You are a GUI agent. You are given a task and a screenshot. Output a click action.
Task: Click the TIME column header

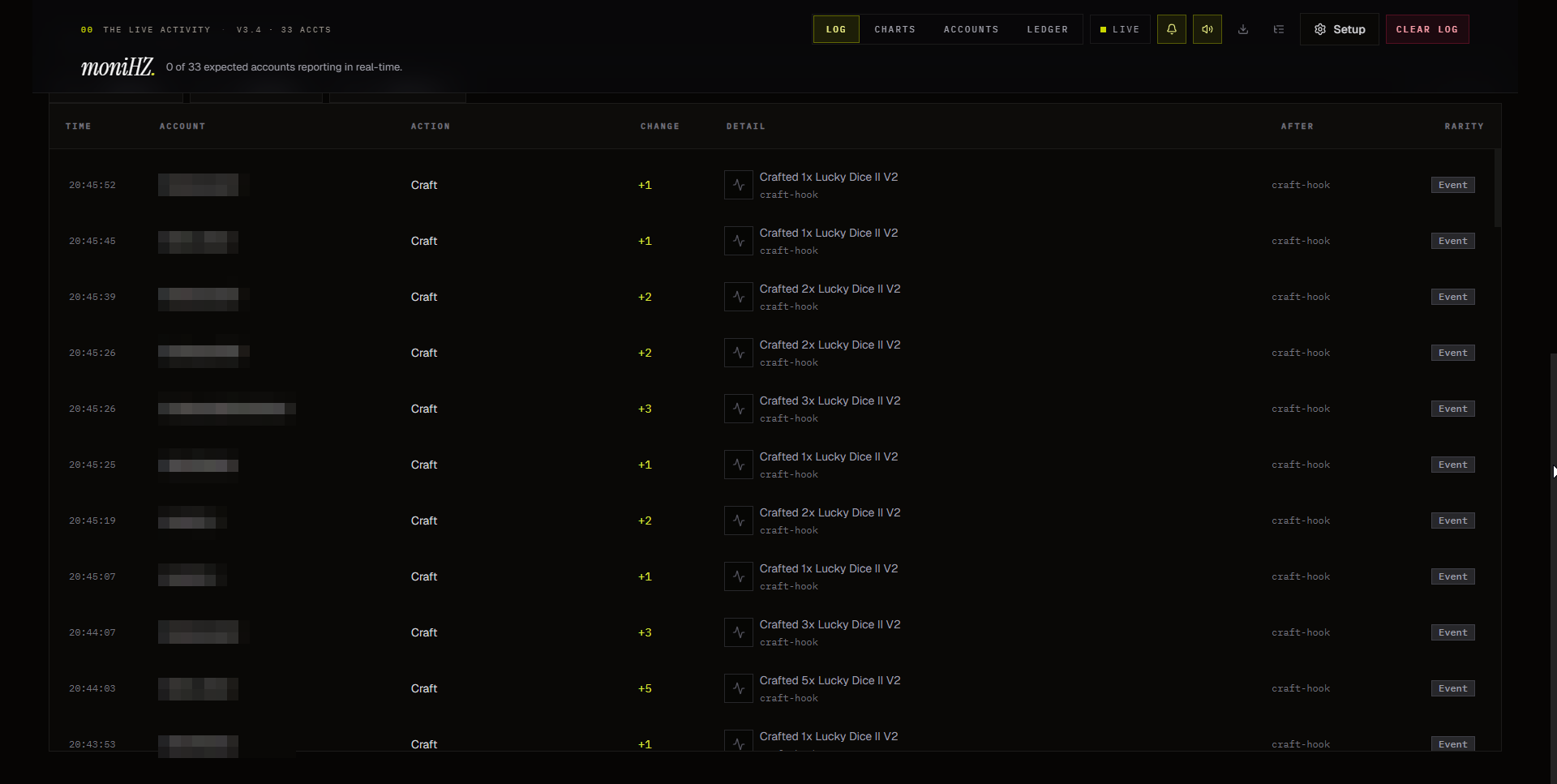pyautogui.click(x=78, y=126)
